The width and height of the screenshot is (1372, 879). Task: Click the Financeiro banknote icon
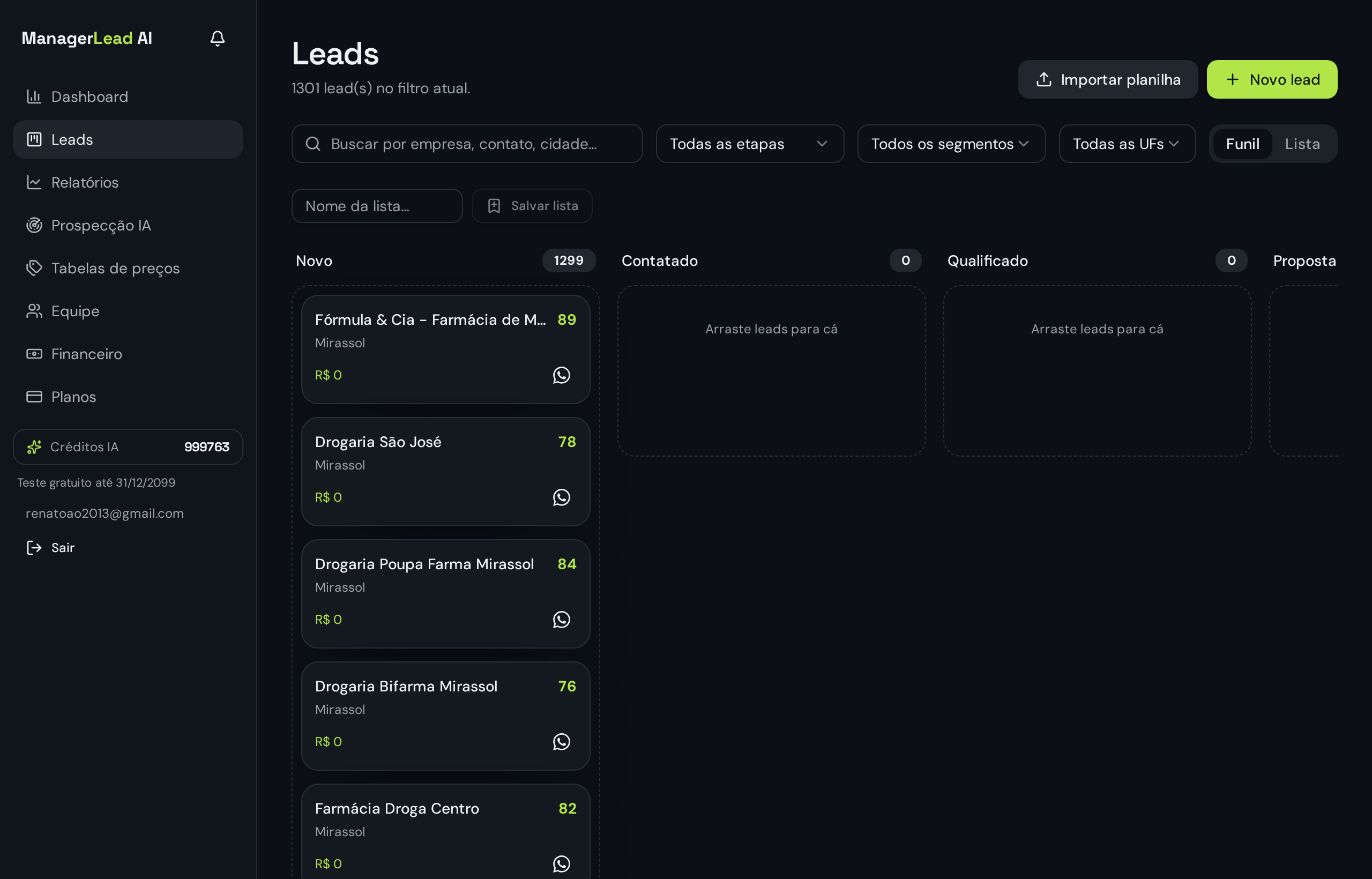[34, 353]
